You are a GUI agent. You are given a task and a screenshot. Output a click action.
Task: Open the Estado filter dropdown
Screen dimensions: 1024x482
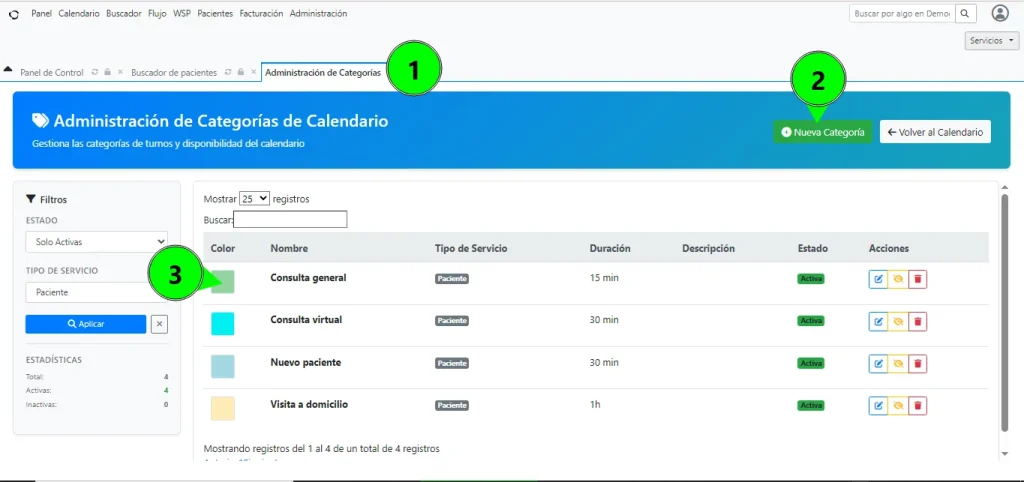pyautogui.click(x=97, y=242)
